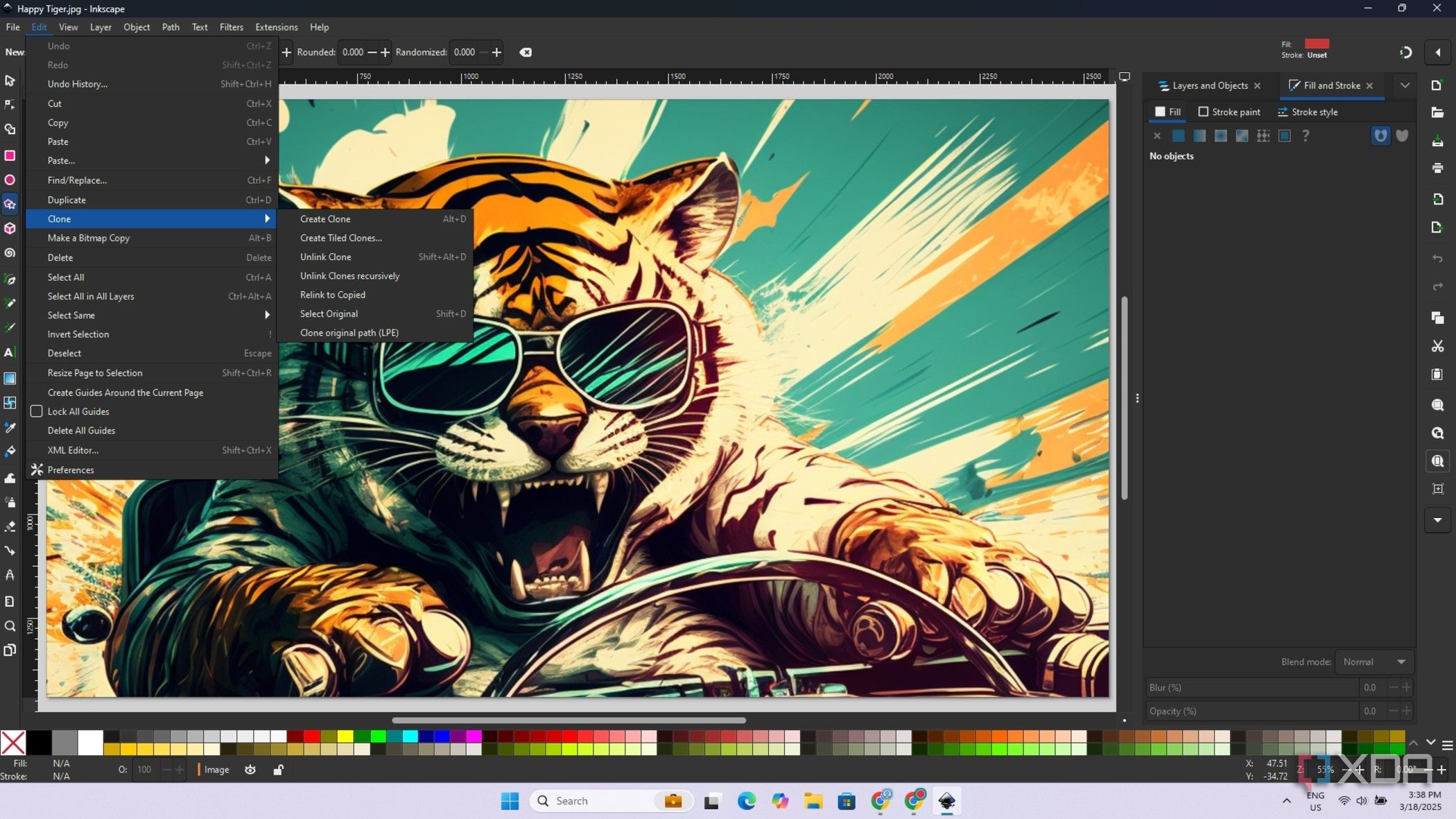Choose swatch fill type
The image size is (1456, 819).
pyautogui.click(x=1285, y=136)
